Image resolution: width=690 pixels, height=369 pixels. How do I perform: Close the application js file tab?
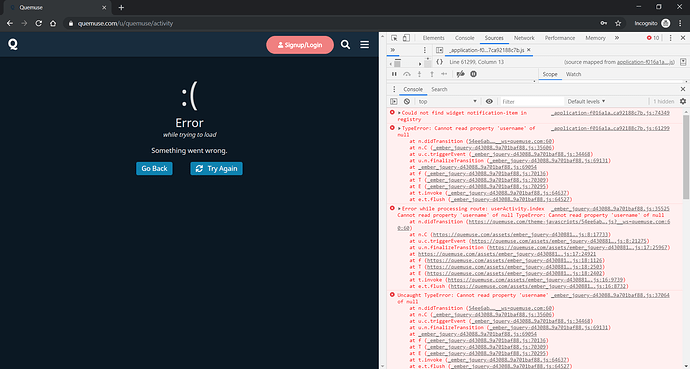pyautogui.click(x=529, y=50)
